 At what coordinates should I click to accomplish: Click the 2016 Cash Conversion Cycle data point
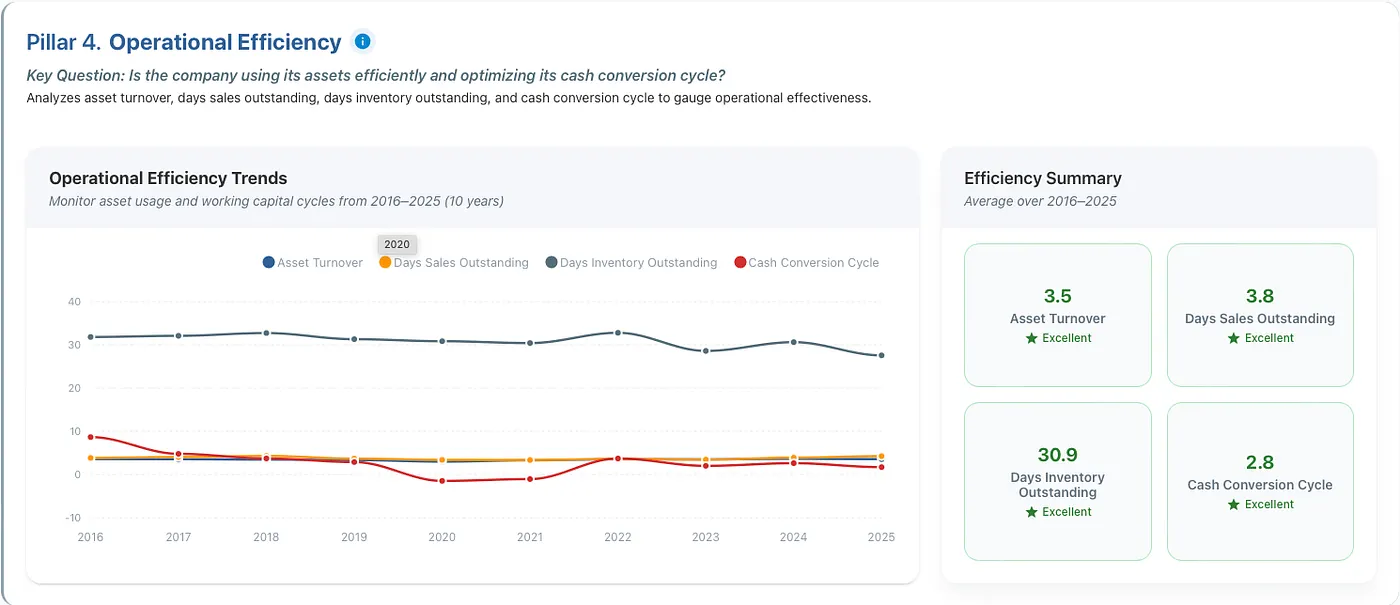[x=91, y=437]
